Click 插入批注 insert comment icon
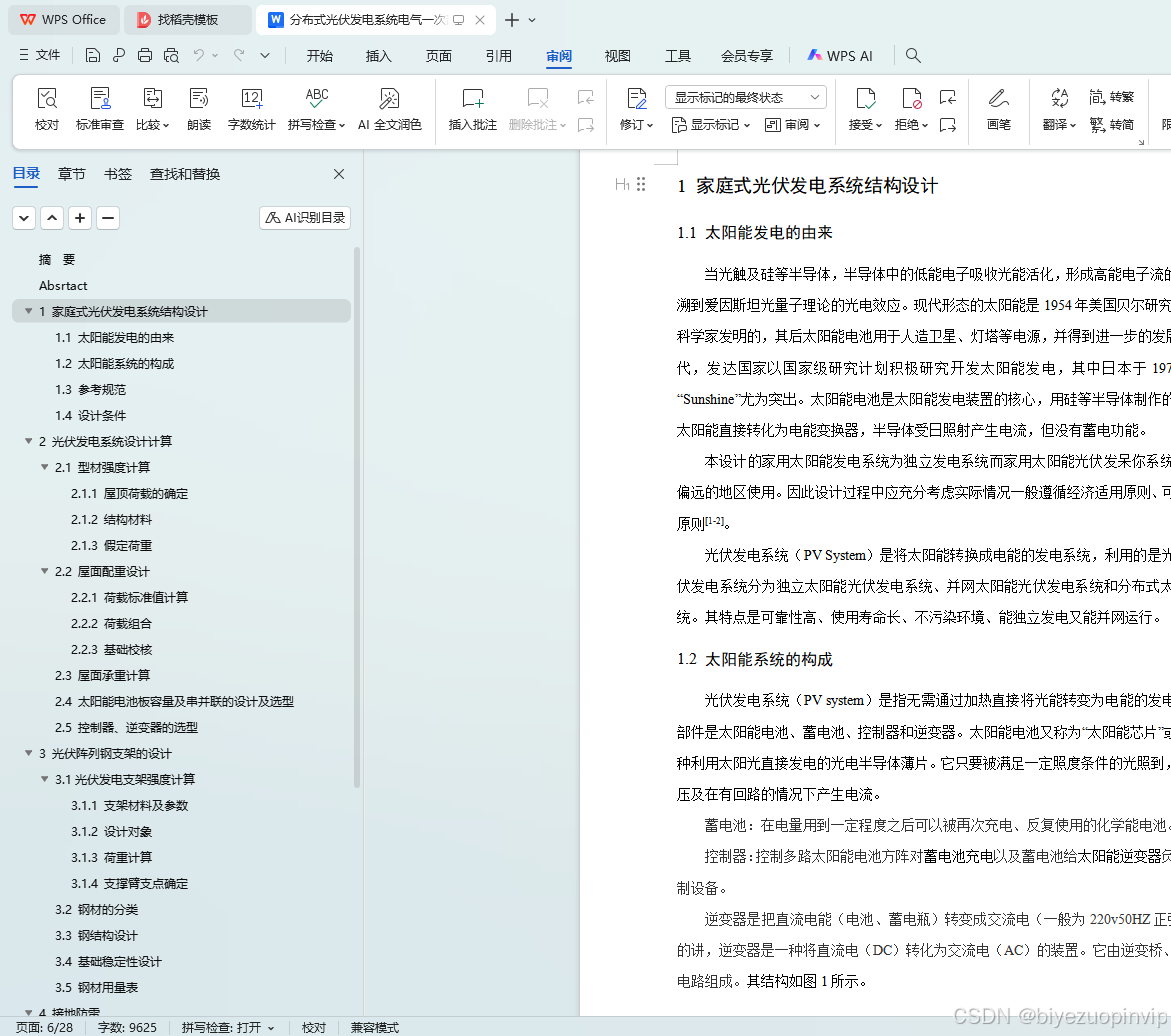Screen dimensions: 1171x1036 473,108
